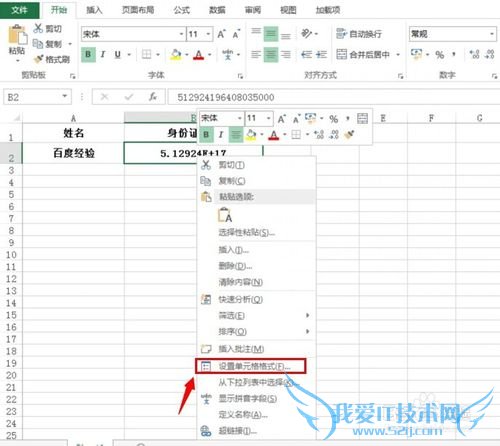Switch to the Data (数据) tab
This screenshot has height=446, width=500.
coord(217,10)
